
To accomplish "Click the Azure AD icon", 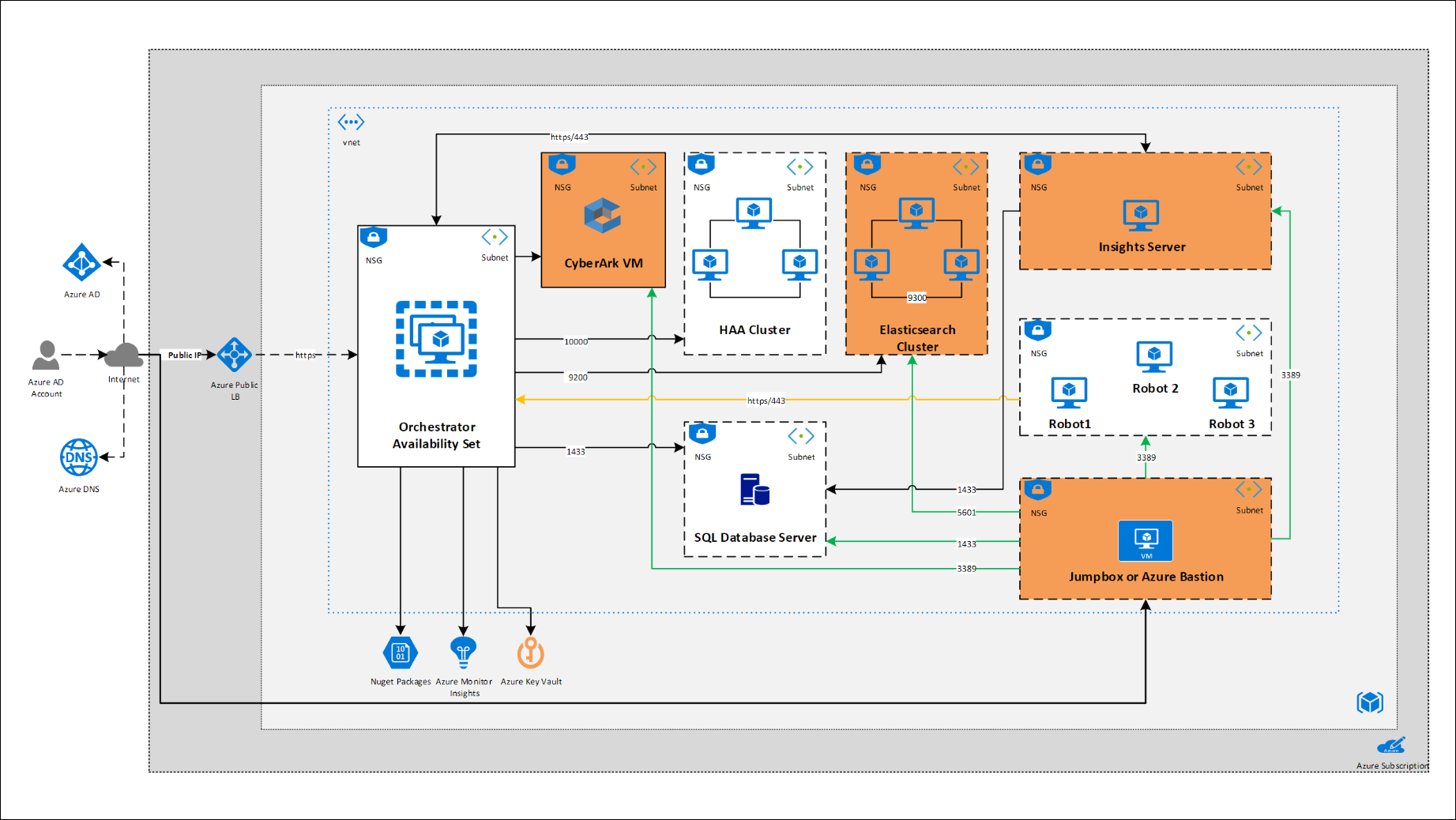I will (81, 262).
